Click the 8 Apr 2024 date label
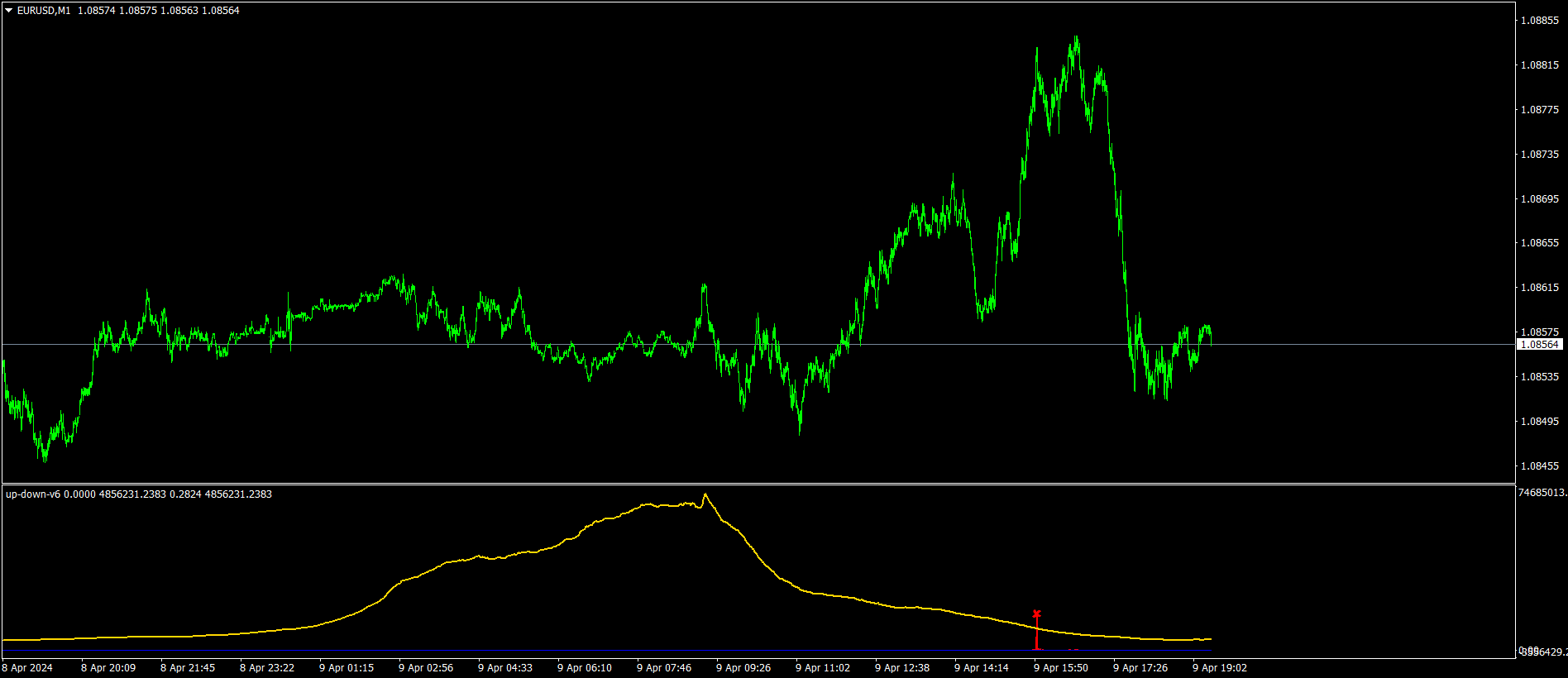 coord(27,668)
